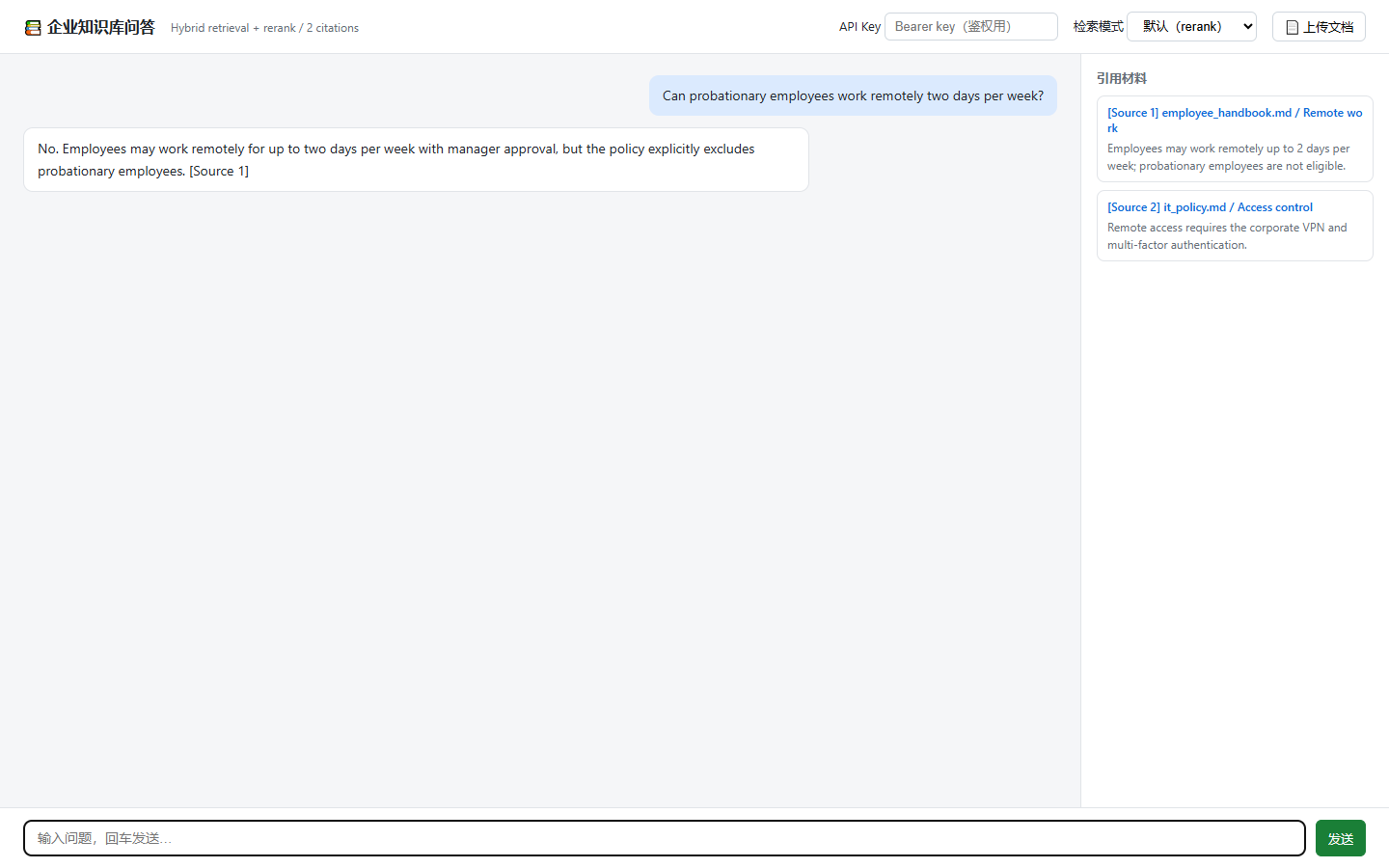This screenshot has height=868, width=1389.
Task: Click the knowledge base books logo icon
Action: point(33,27)
